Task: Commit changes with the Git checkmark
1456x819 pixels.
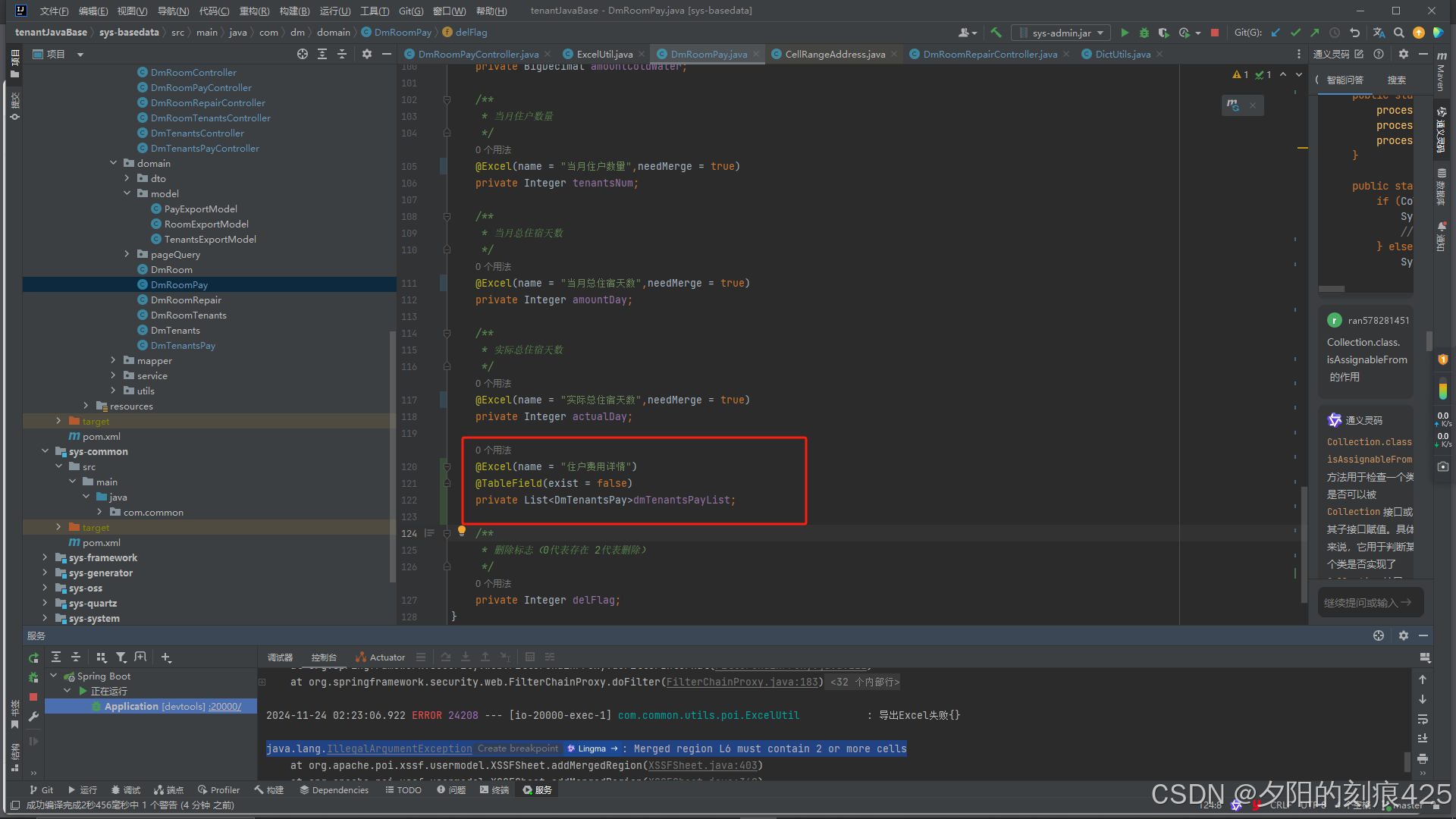Action: (x=1295, y=33)
